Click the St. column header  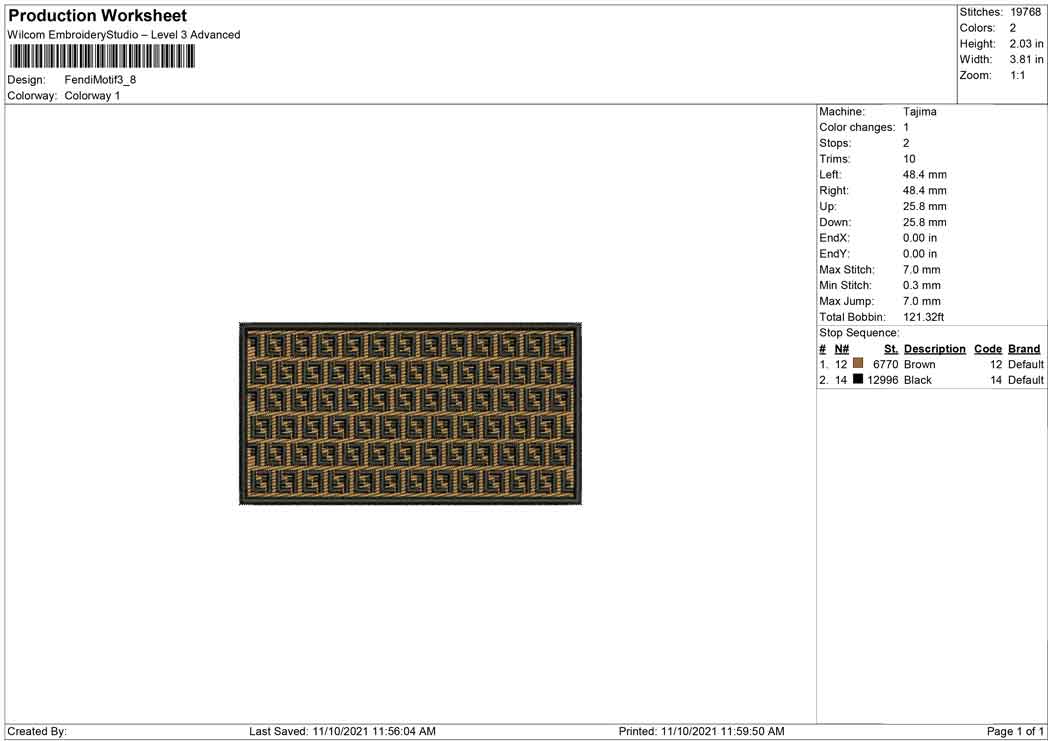(891, 349)
